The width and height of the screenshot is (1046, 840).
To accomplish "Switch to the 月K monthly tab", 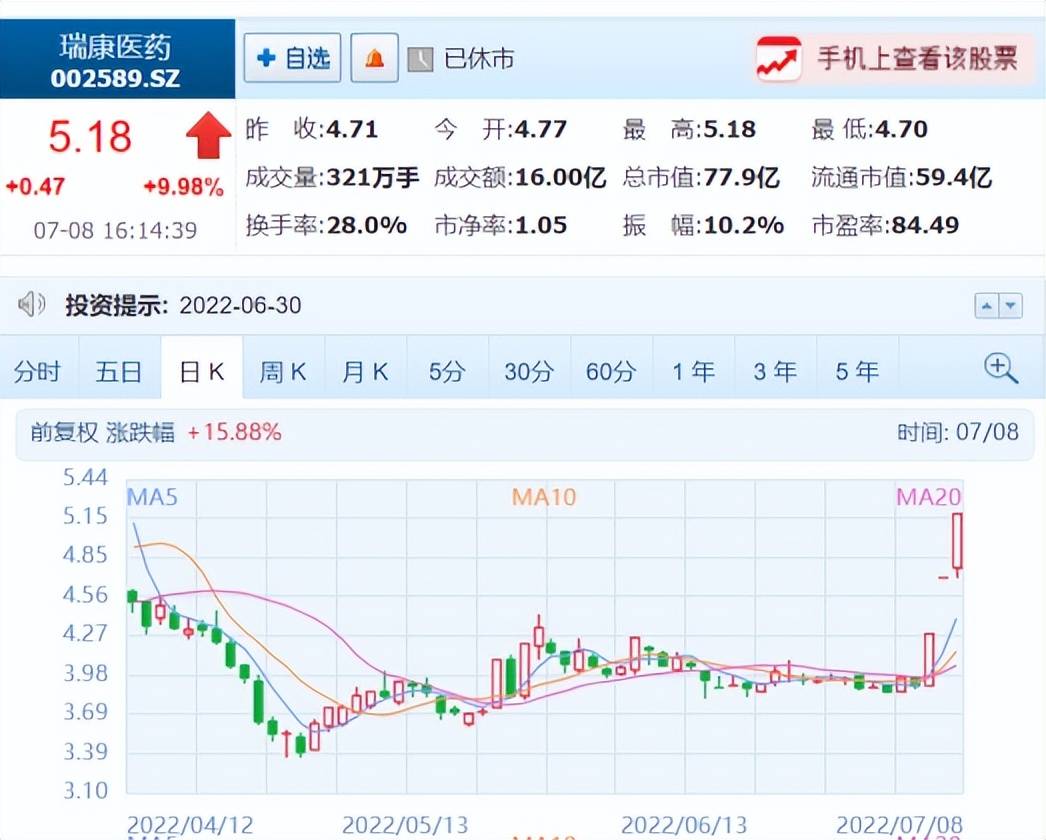I will pos(365,372).
